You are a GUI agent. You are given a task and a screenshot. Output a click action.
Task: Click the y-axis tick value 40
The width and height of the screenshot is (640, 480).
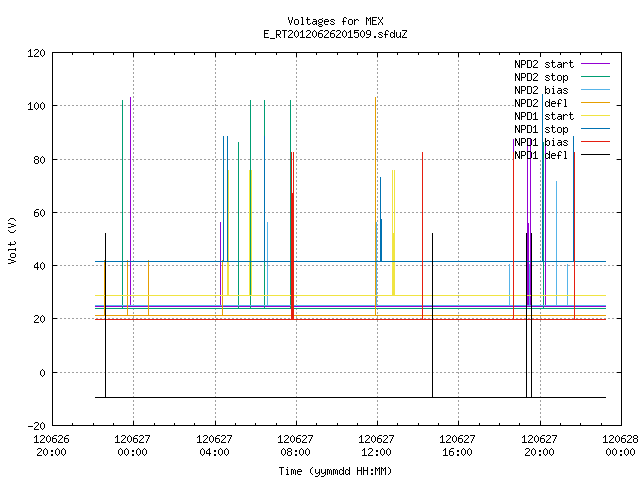39,266
